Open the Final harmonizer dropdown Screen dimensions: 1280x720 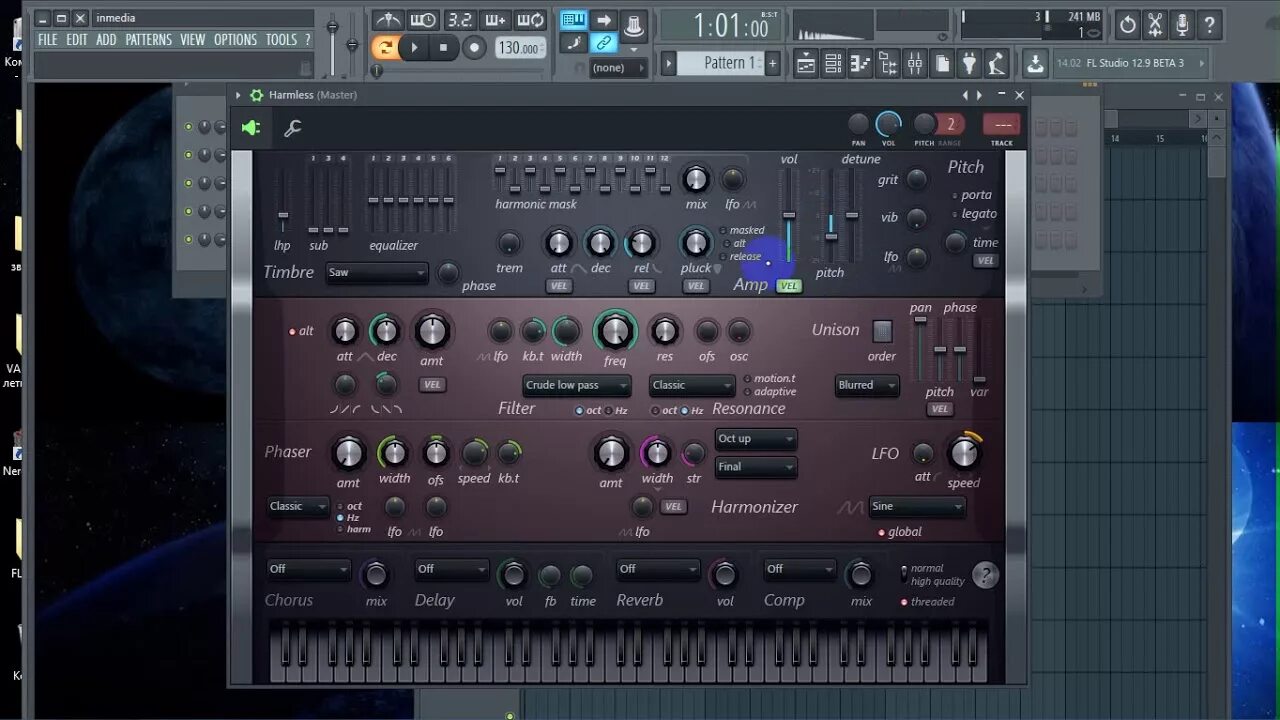coord(756,467)
